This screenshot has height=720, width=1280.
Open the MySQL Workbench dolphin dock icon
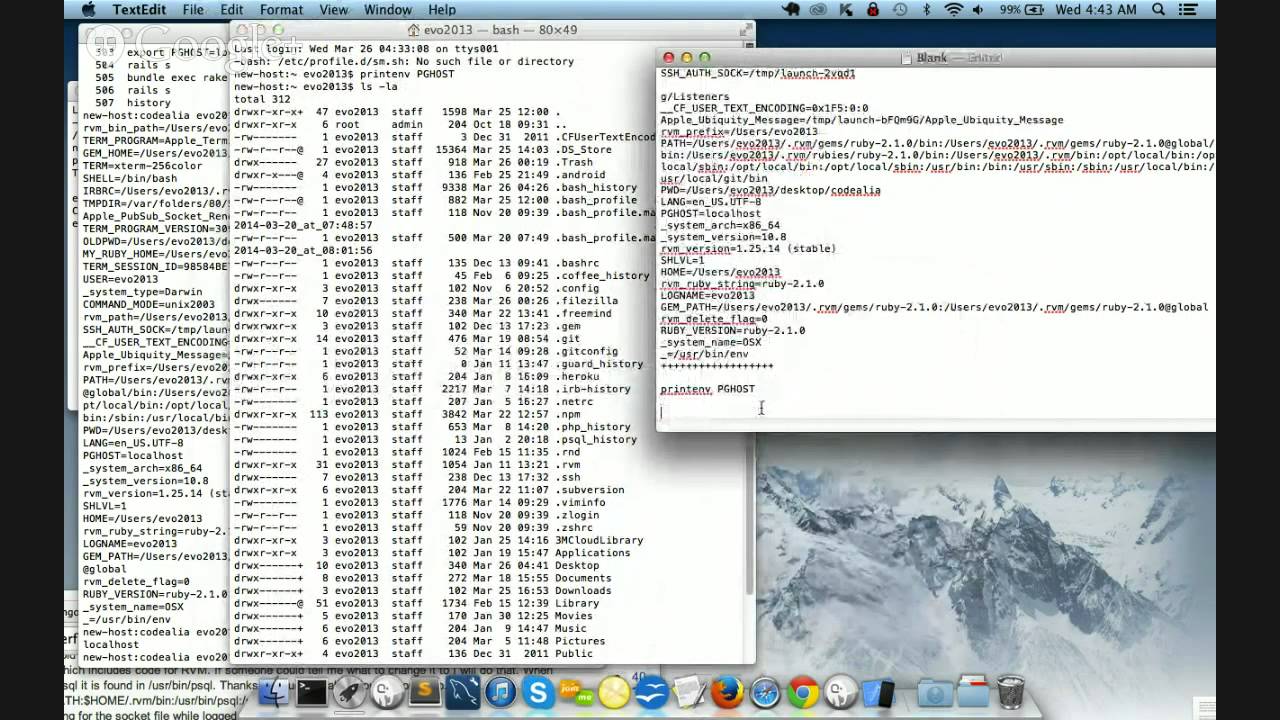[463, 692]
